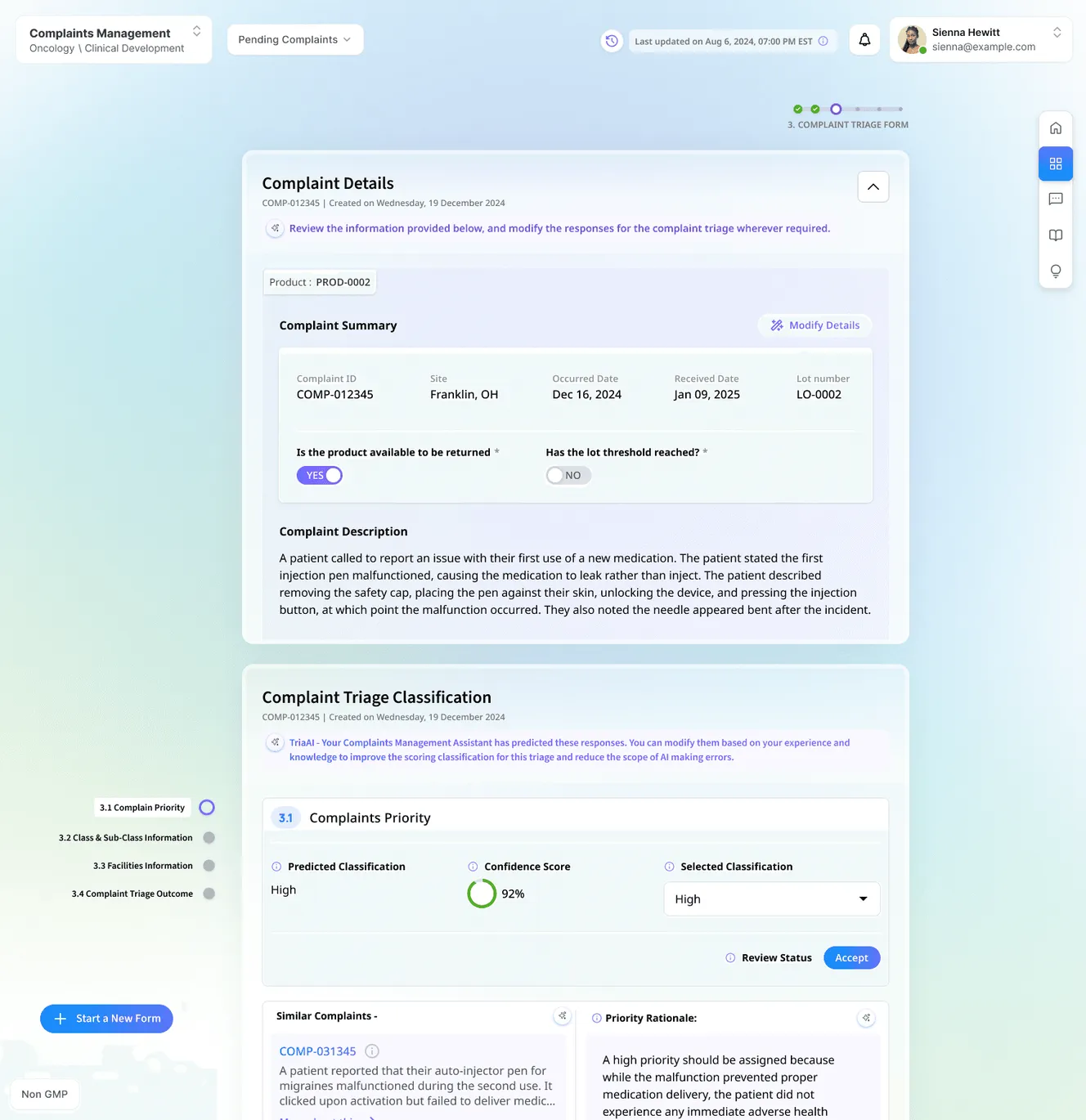This screenshot has height=1120, width=1086.
Task: Click info icon beside Confidence Score
Action: [x=473, y=867]
